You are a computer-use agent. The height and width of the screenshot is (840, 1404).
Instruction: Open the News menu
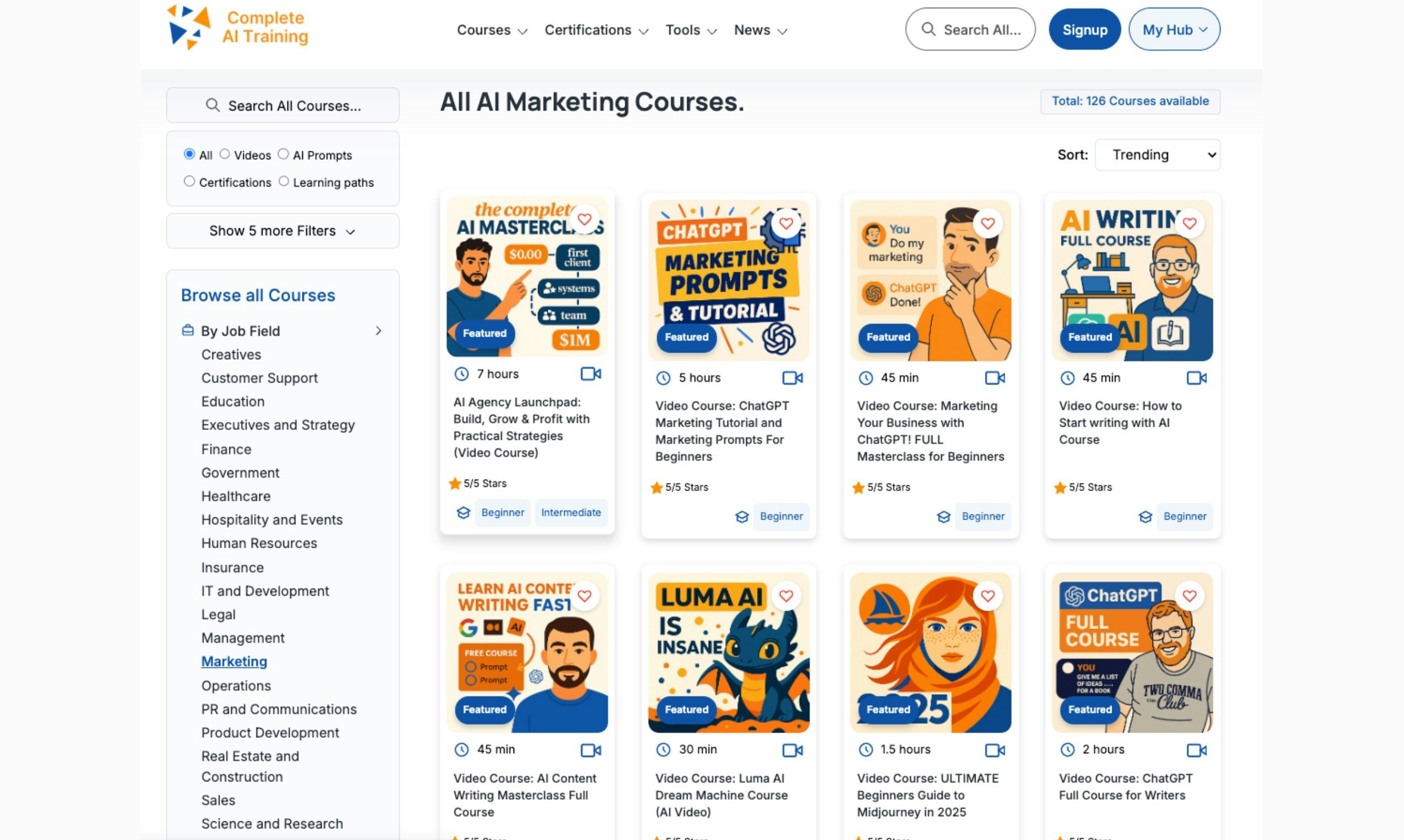coord(759,30)
